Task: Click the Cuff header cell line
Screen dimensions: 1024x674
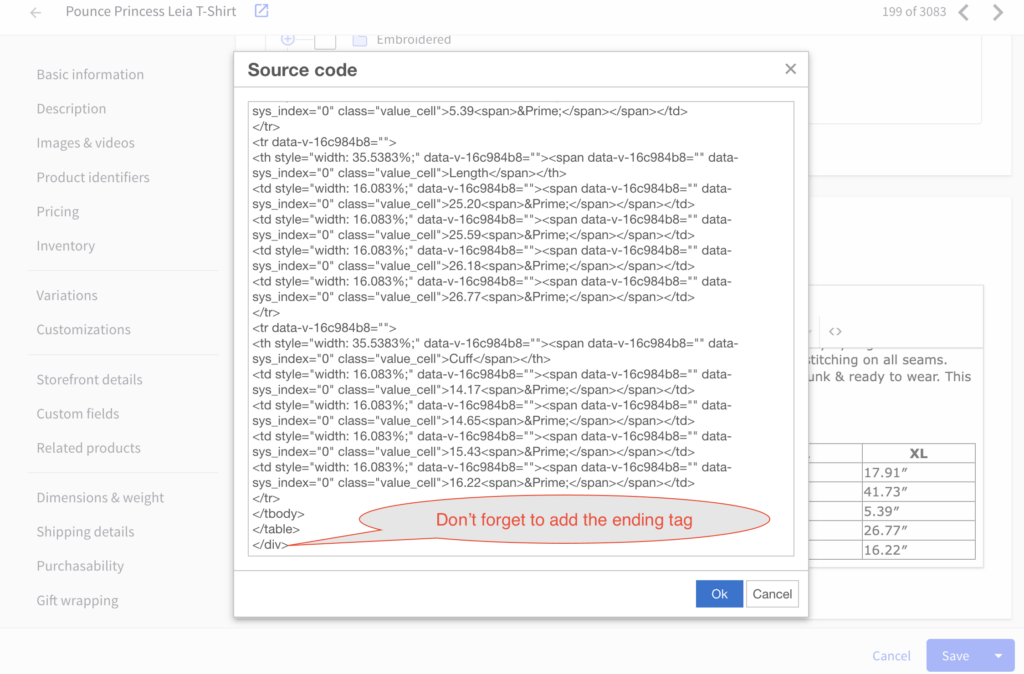Action: pos(401,359)
